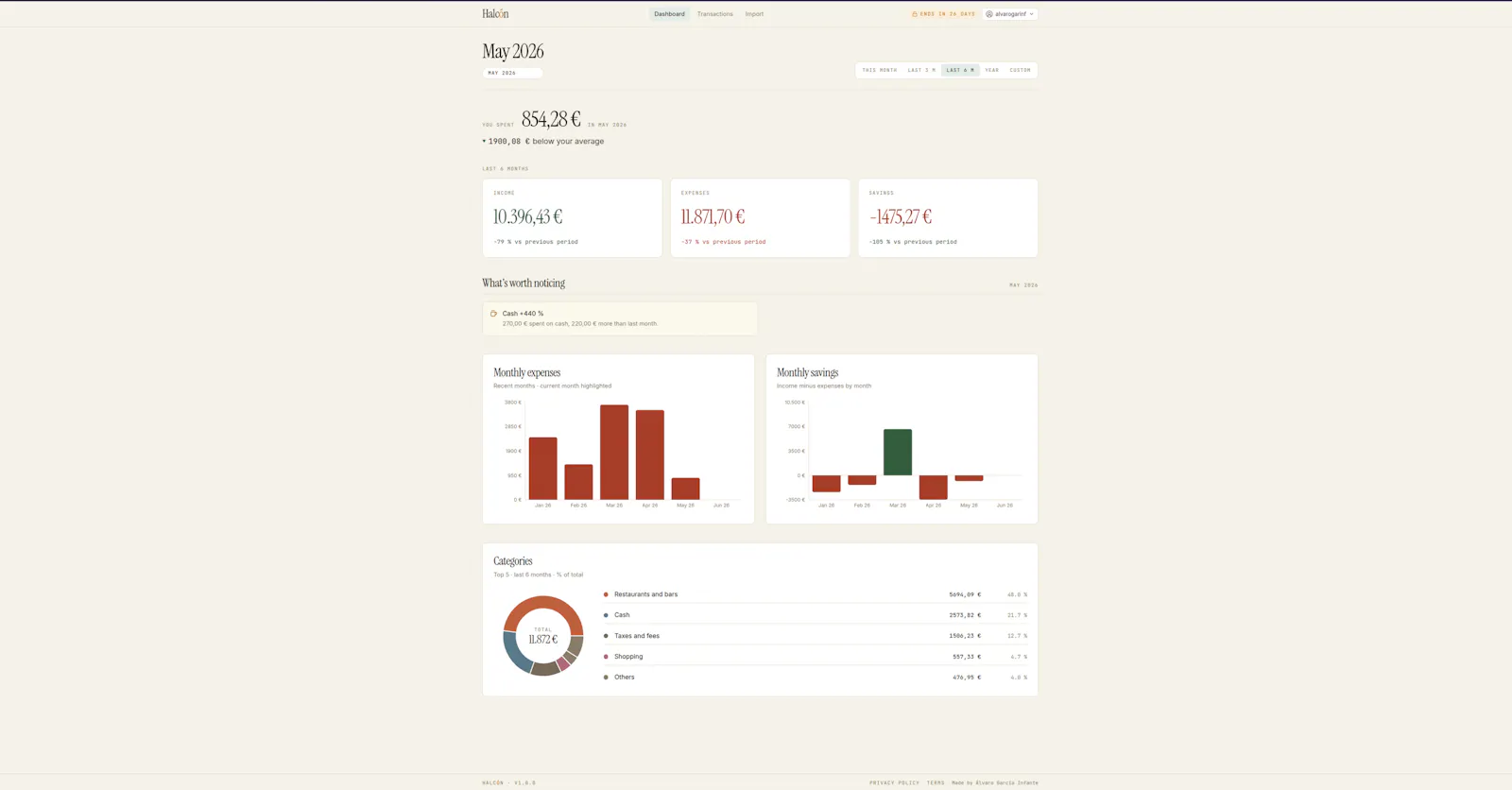Viewport: 1512px width, 790px height.
Task: Click the olive dot beside Others
Action: [606, 678]
